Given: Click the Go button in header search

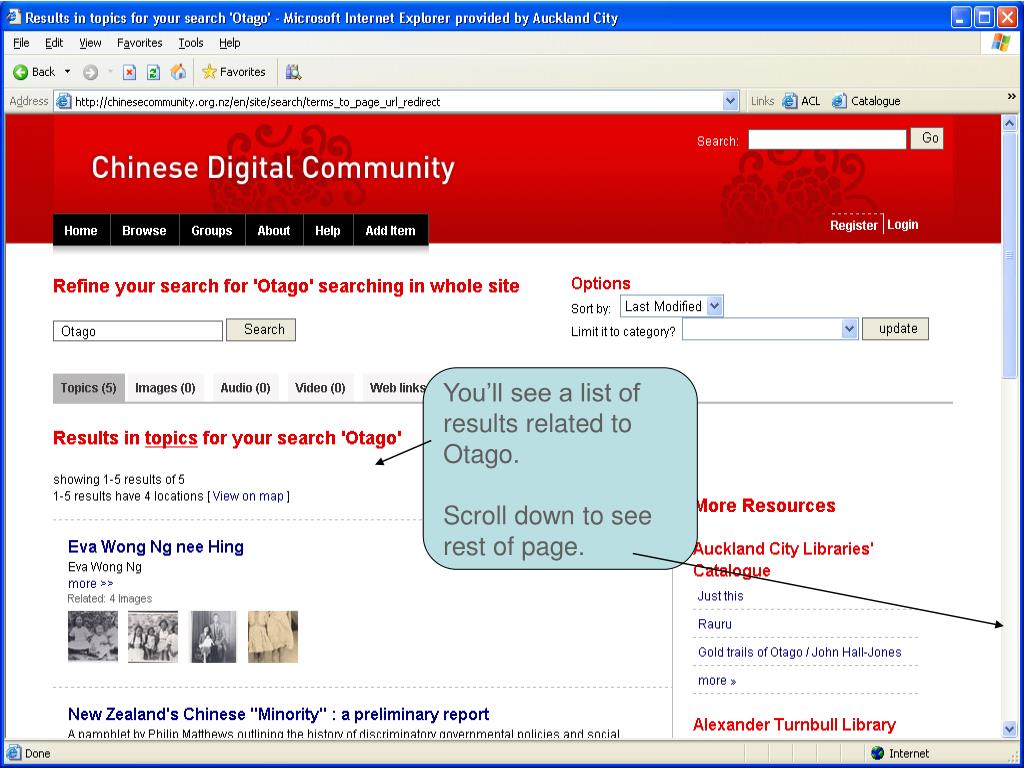Looking at the screenshot, I should [927, 138].
